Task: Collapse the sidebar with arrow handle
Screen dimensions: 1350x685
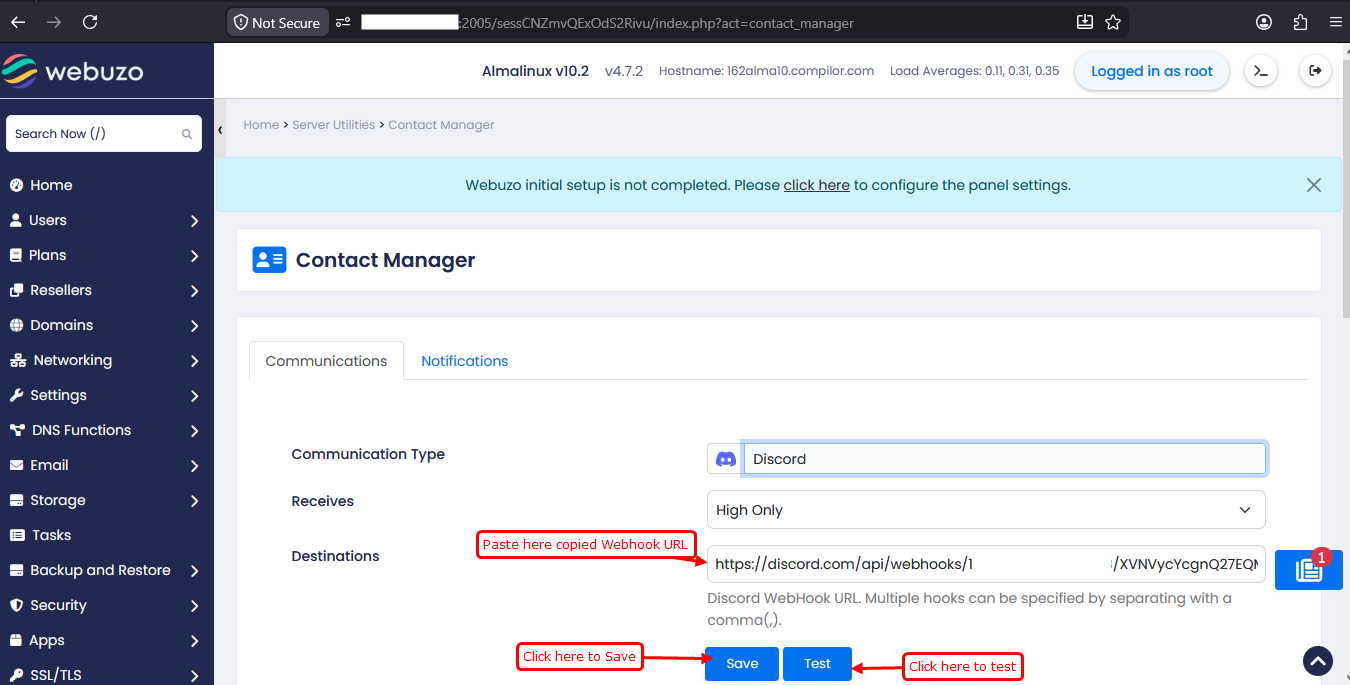Action: pos(220,130)
